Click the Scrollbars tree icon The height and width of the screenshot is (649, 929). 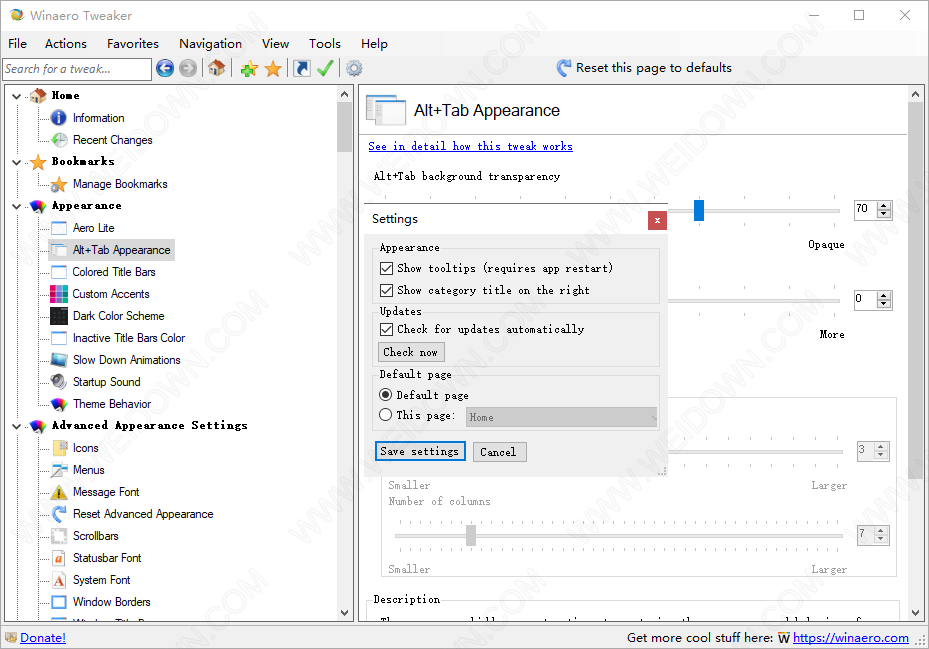(59, 536)
